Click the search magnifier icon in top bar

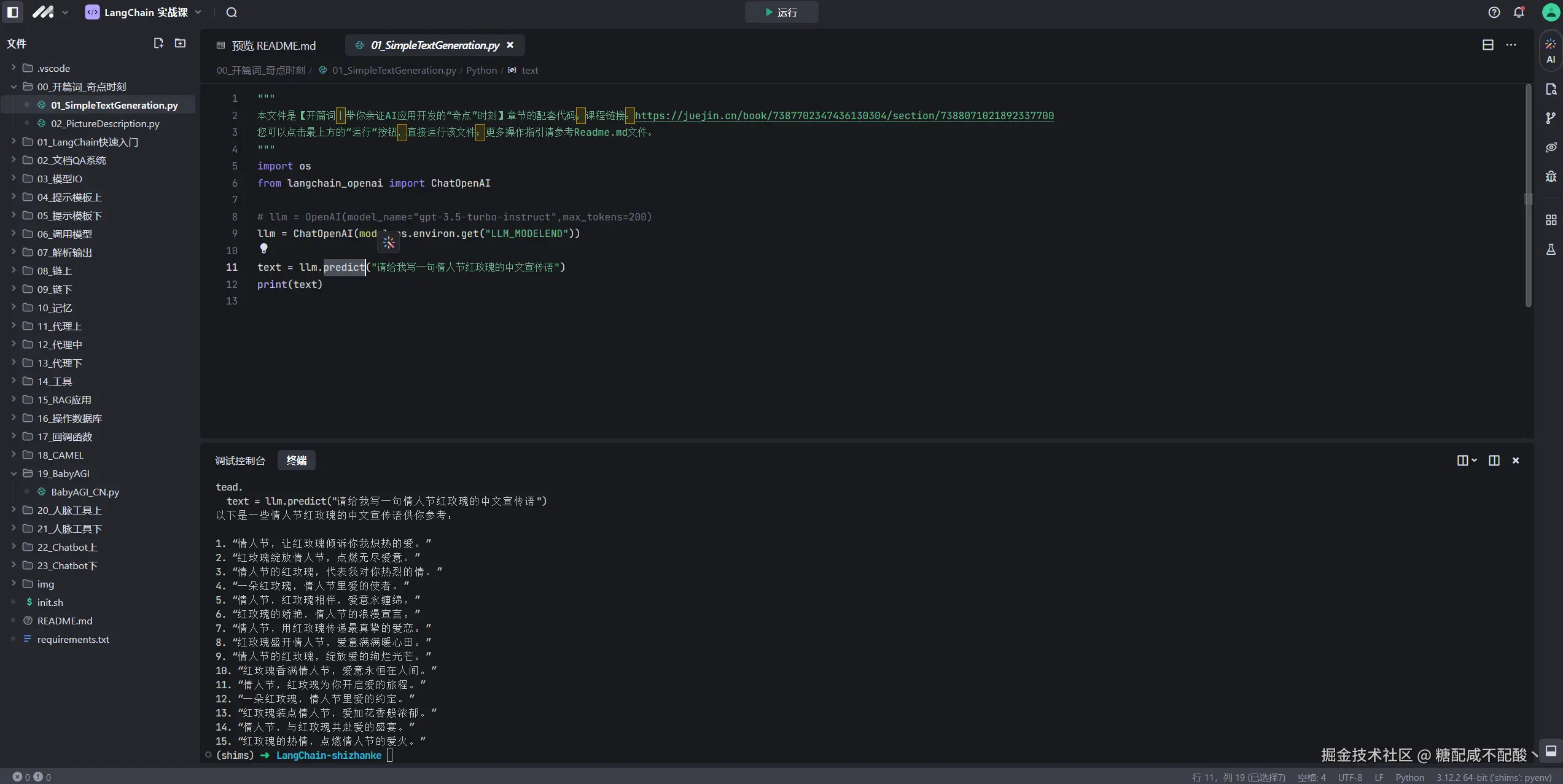tap(232, 12)
